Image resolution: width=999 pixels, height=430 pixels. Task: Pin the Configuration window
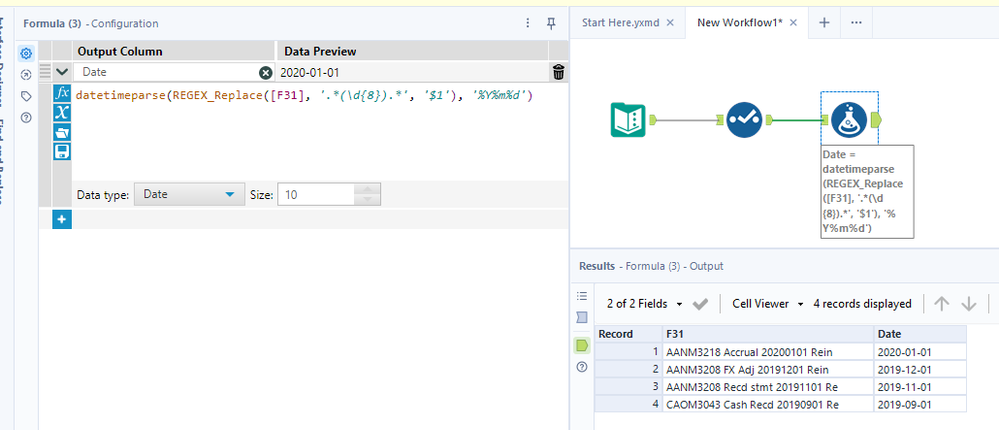pyautogui.click(x=551, y=23)
